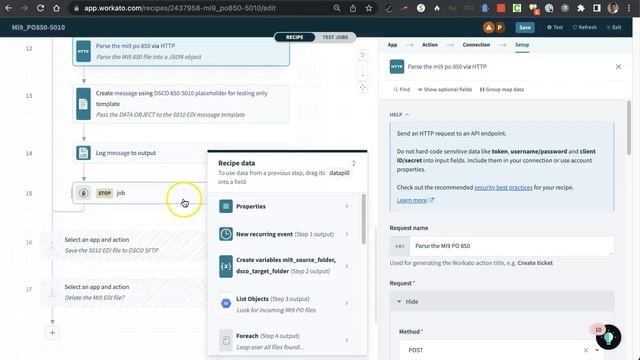Close the HTTP step setup panel
Viewport: 640px width, 360px height.
(618, 67)
